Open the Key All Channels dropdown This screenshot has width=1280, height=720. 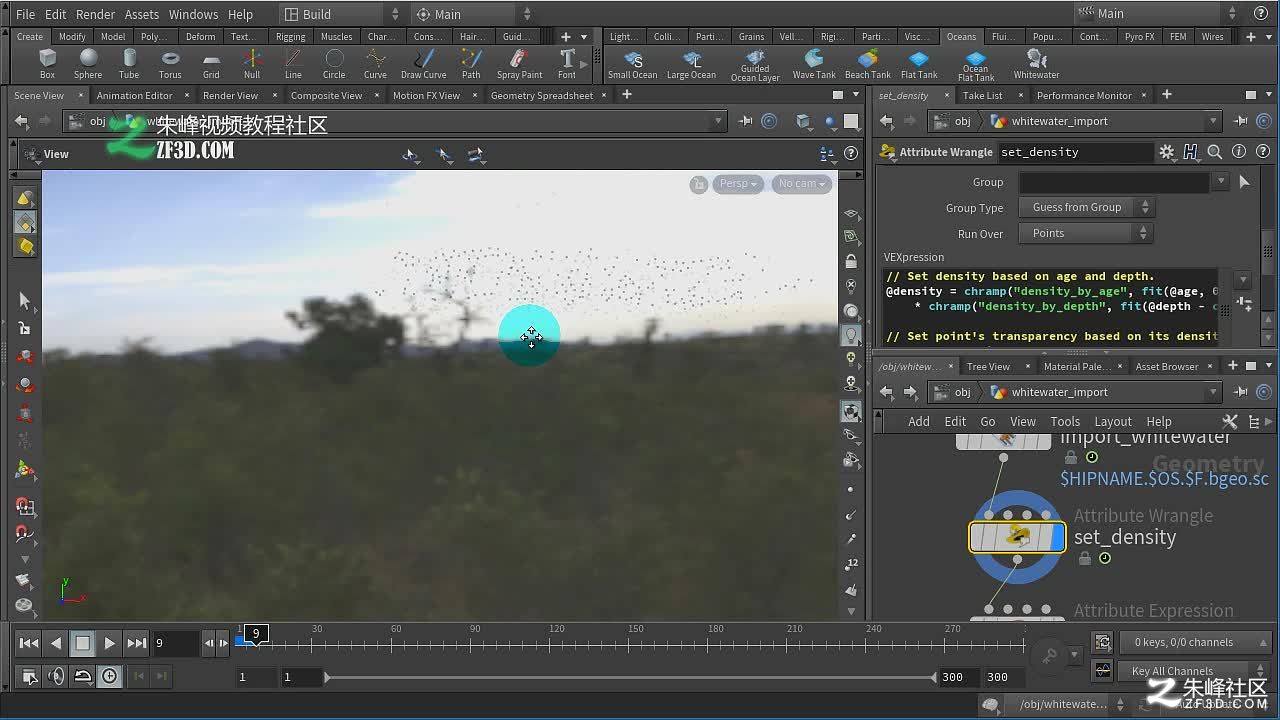[x=1195, y=671]
